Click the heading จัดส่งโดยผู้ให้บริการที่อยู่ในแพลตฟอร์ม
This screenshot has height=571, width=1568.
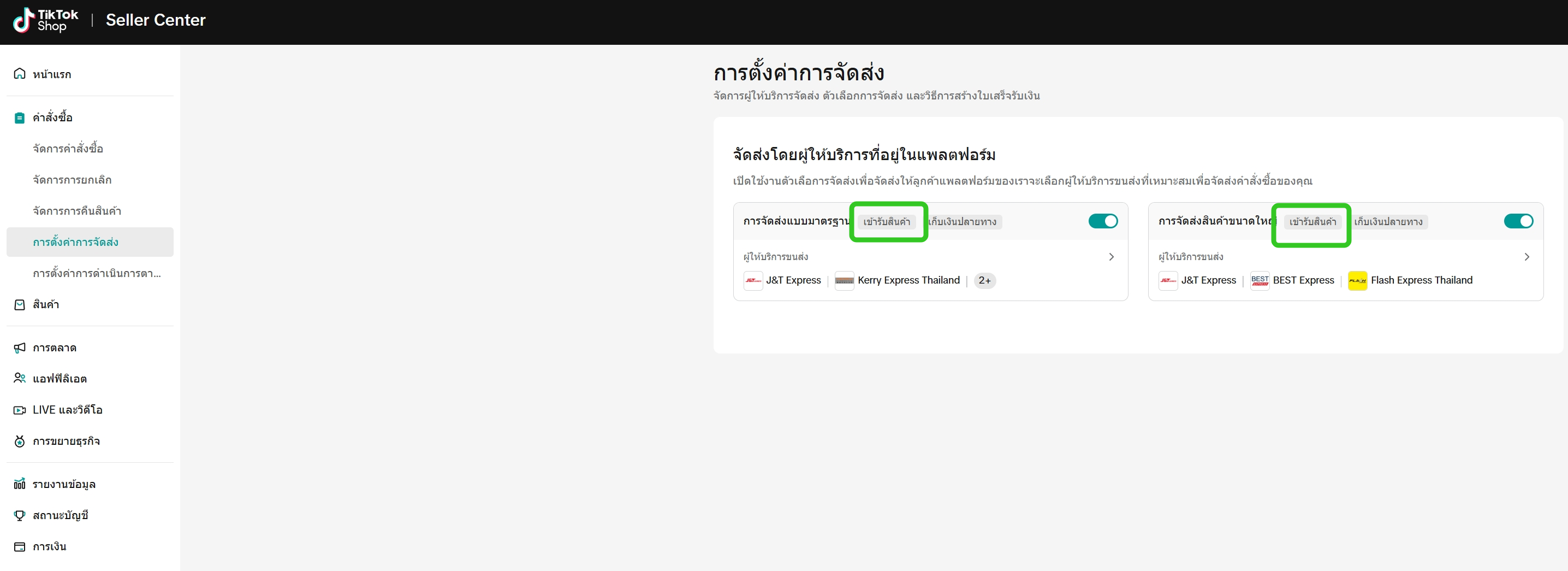(864, 155)
